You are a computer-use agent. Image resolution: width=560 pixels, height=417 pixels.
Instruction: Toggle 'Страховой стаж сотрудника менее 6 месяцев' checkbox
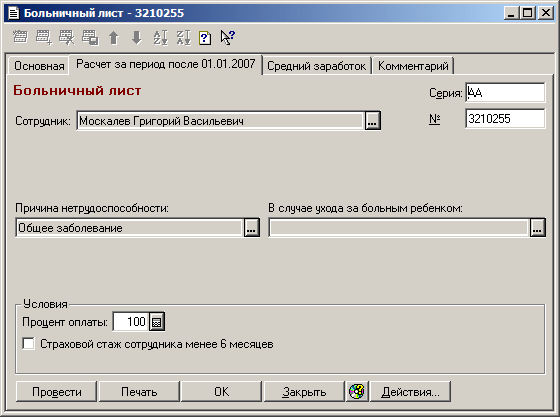tap(28, 344)
